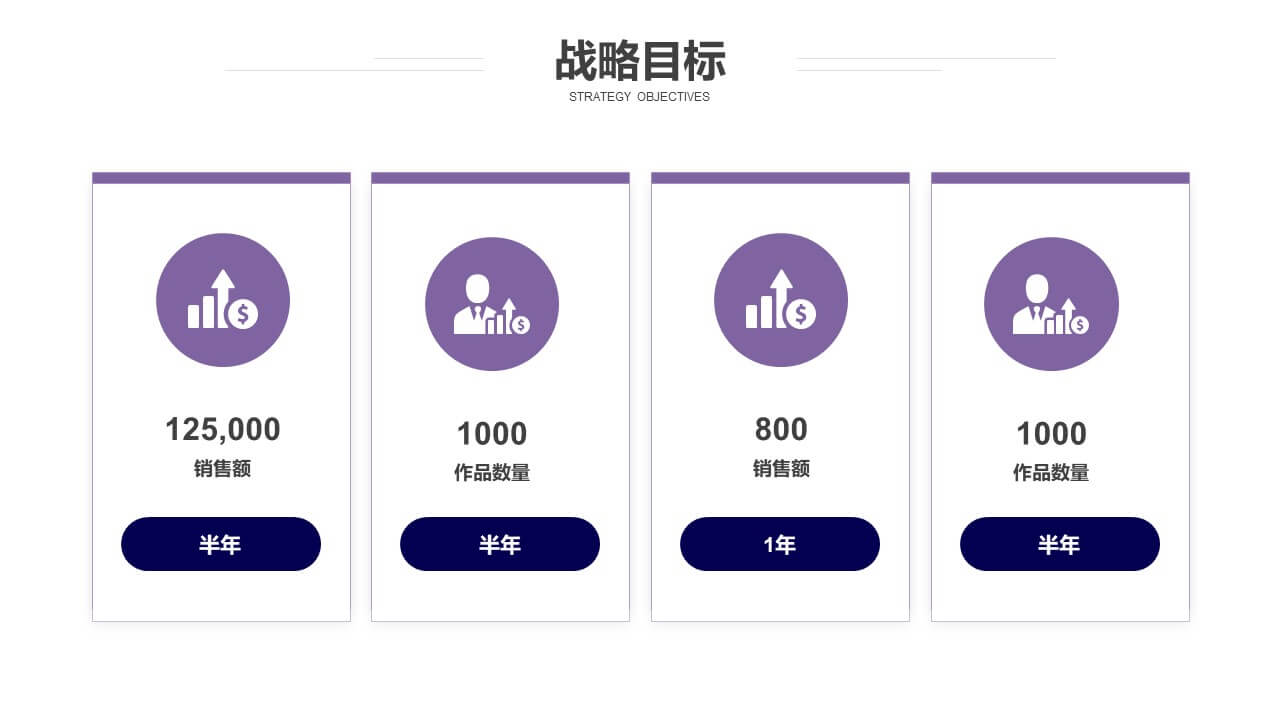The height and width of the screenshot is (720, 1280).
Task: Click the bar chart dollar icon in third card
Action: (781, 300)
